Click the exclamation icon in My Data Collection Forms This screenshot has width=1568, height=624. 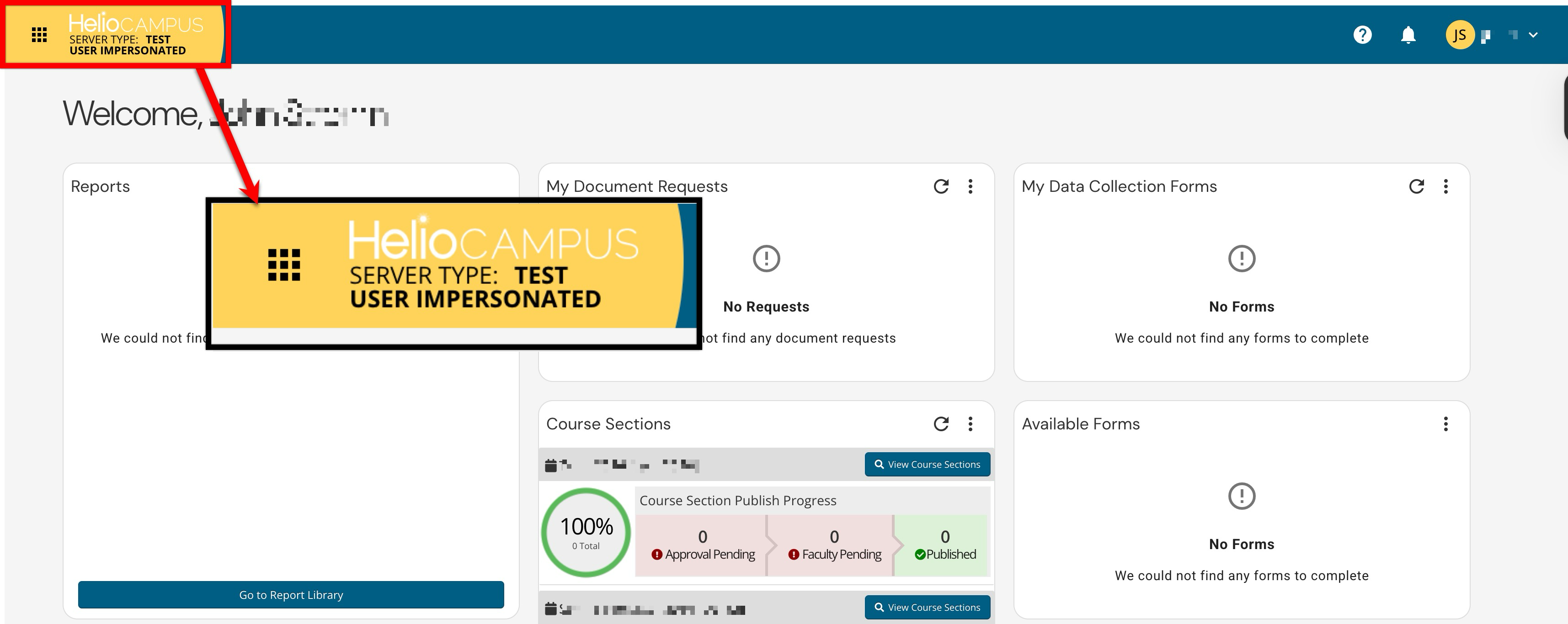(1242, 259)
